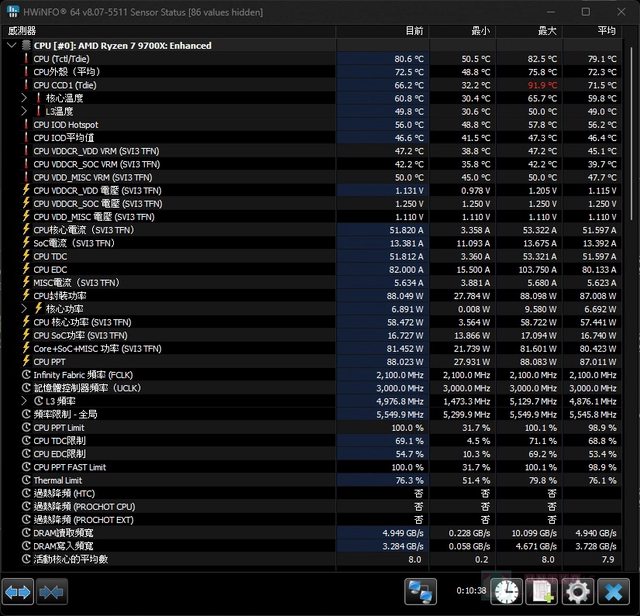Expand the 核心功率 tree row
The width and height of the screenshot is (640, 616).
24,309
